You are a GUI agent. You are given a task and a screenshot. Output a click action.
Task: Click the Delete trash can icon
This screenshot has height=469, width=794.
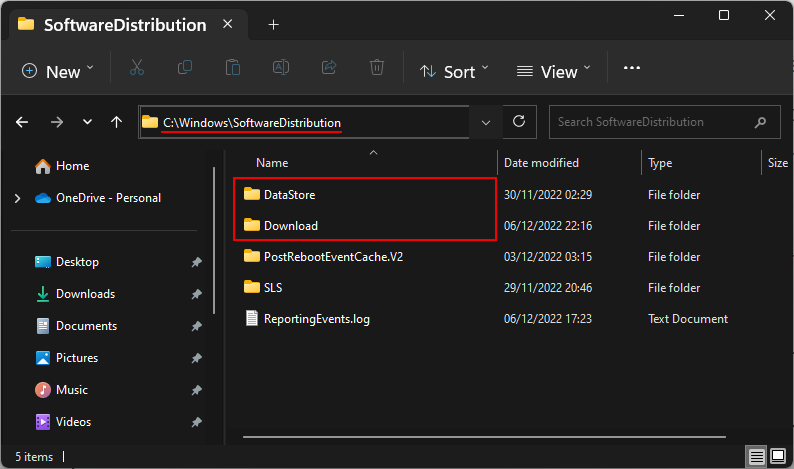click(x=377, y=67)
